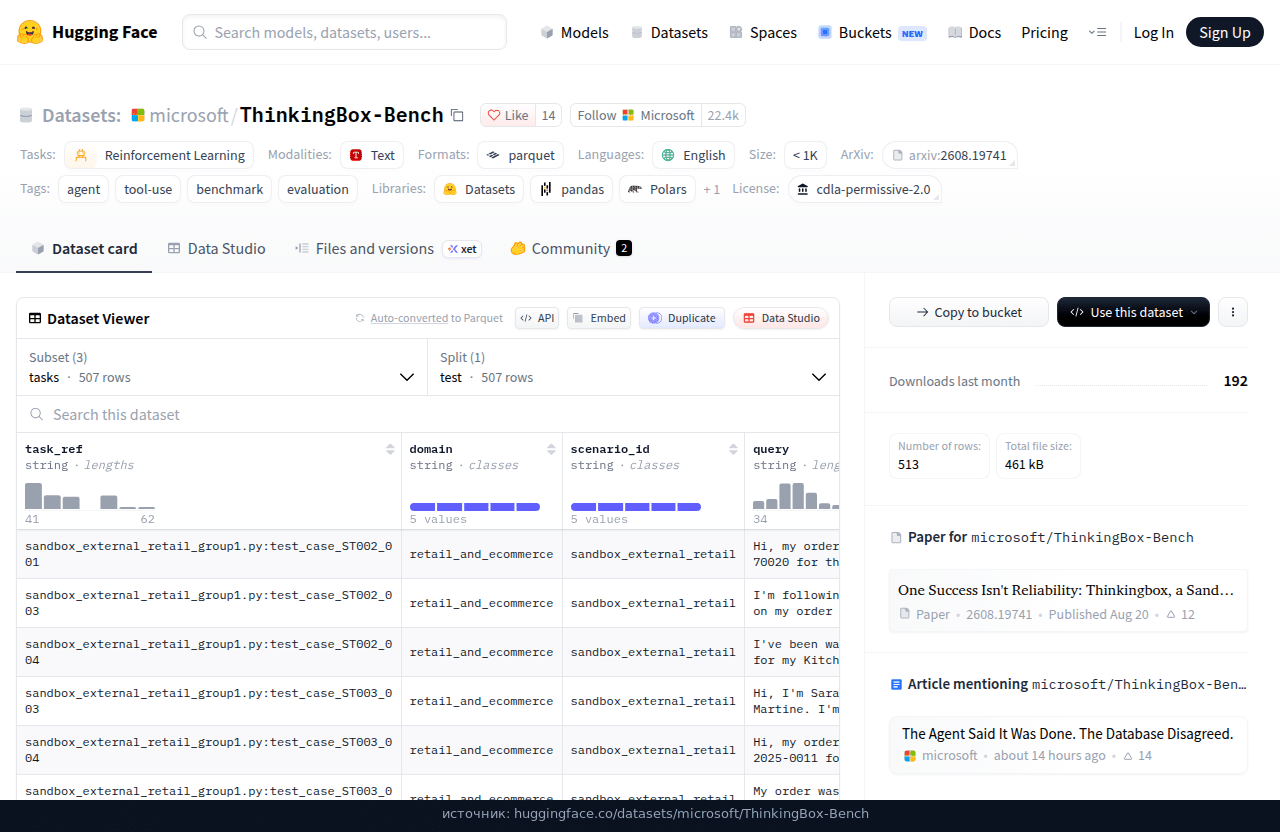Open the Files and versions tab
This screenshot has width=1280, height=832.
pos(388,249)
